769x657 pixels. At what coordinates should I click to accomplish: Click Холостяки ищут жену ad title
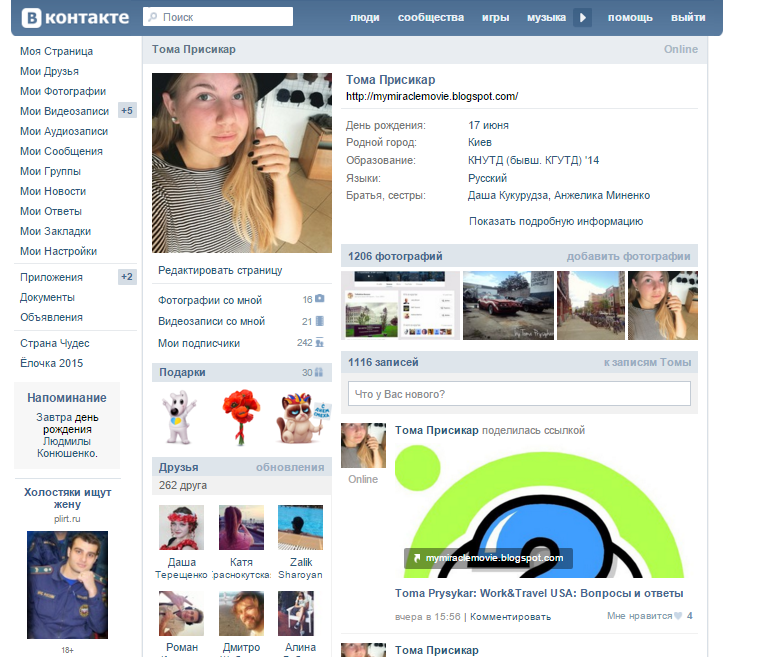[68, 498]
